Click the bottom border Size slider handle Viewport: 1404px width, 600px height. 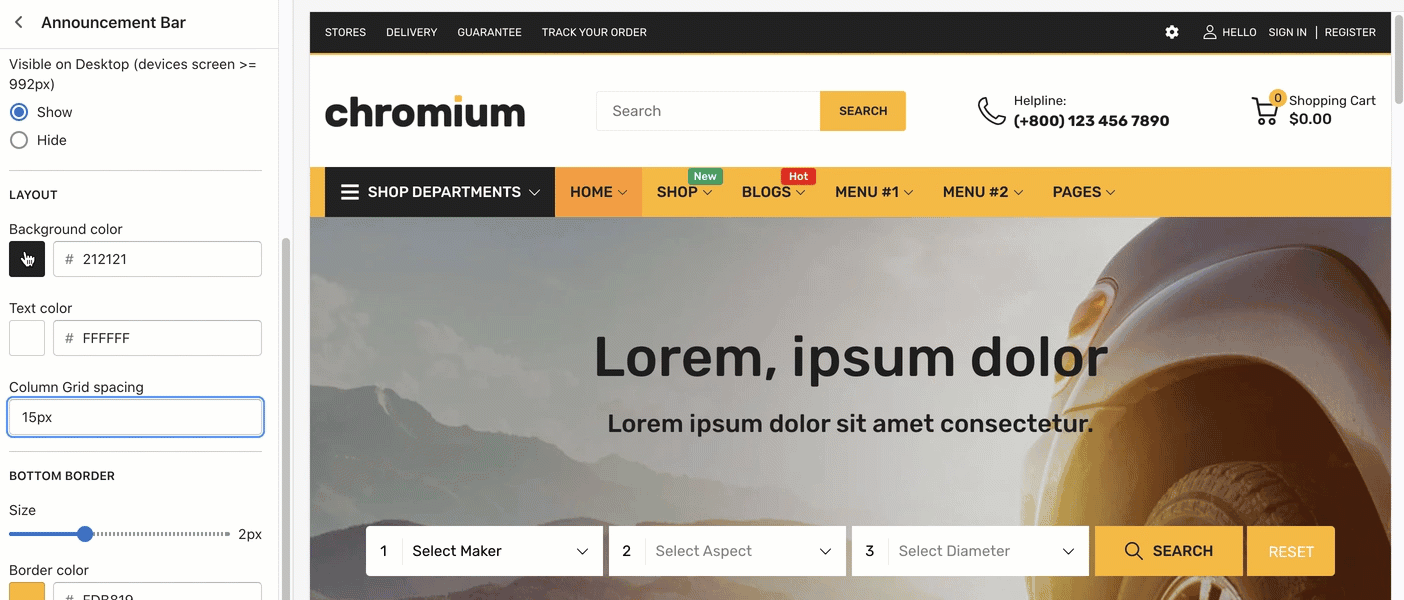coord(85,534)
